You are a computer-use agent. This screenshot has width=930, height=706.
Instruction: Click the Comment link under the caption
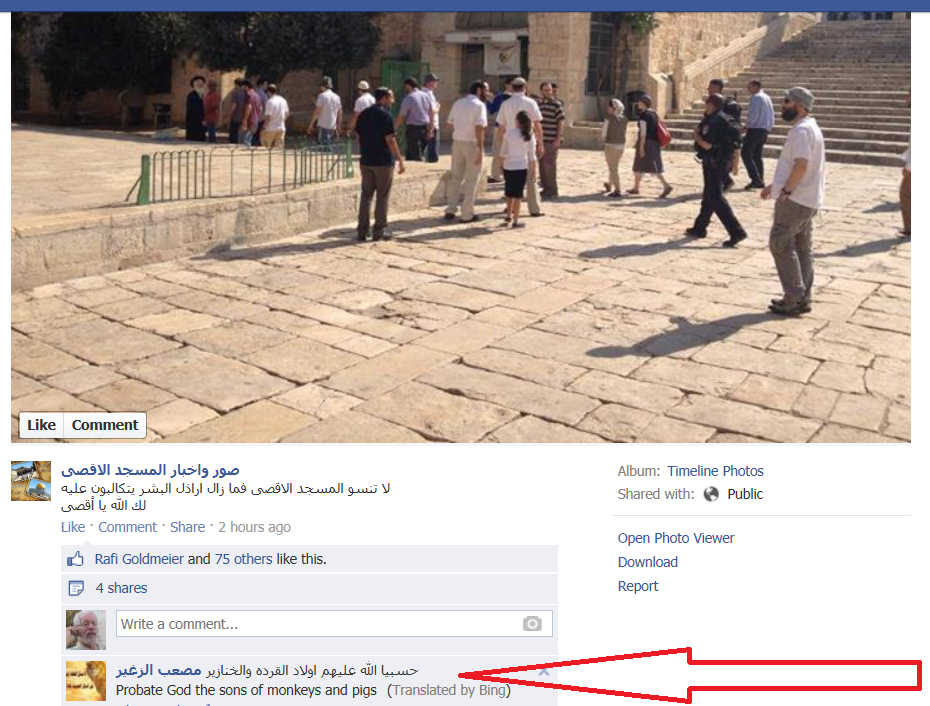tap(128, 527)
